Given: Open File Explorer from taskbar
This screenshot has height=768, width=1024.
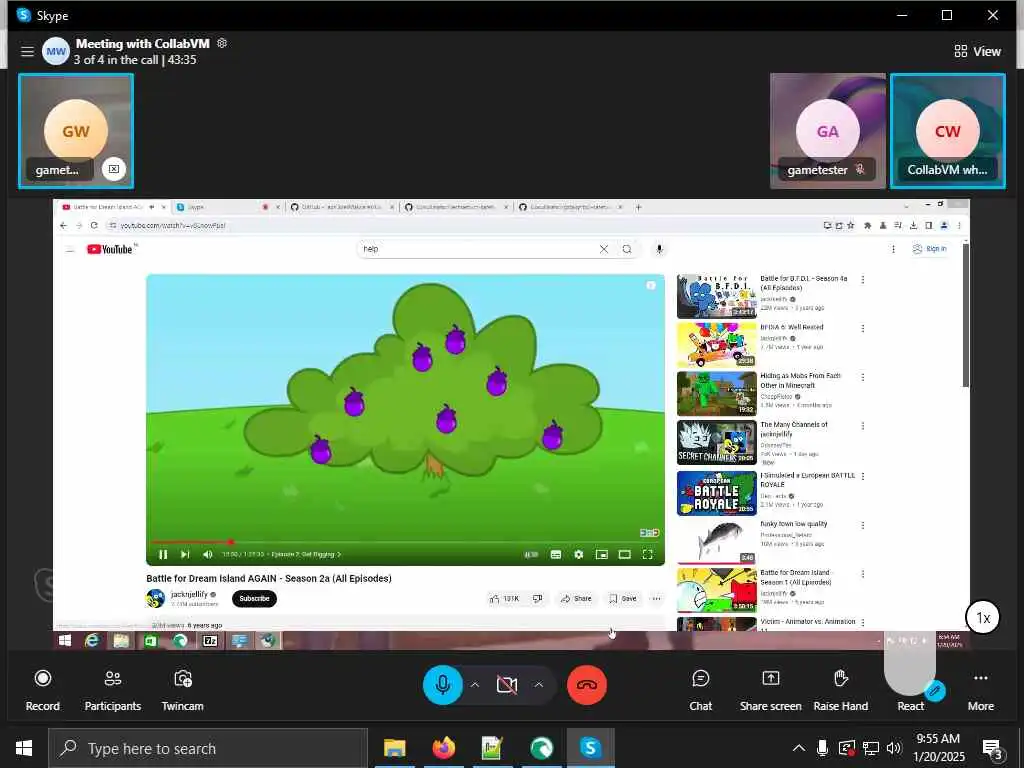Looking at the screenshot, I should (394, 748).
